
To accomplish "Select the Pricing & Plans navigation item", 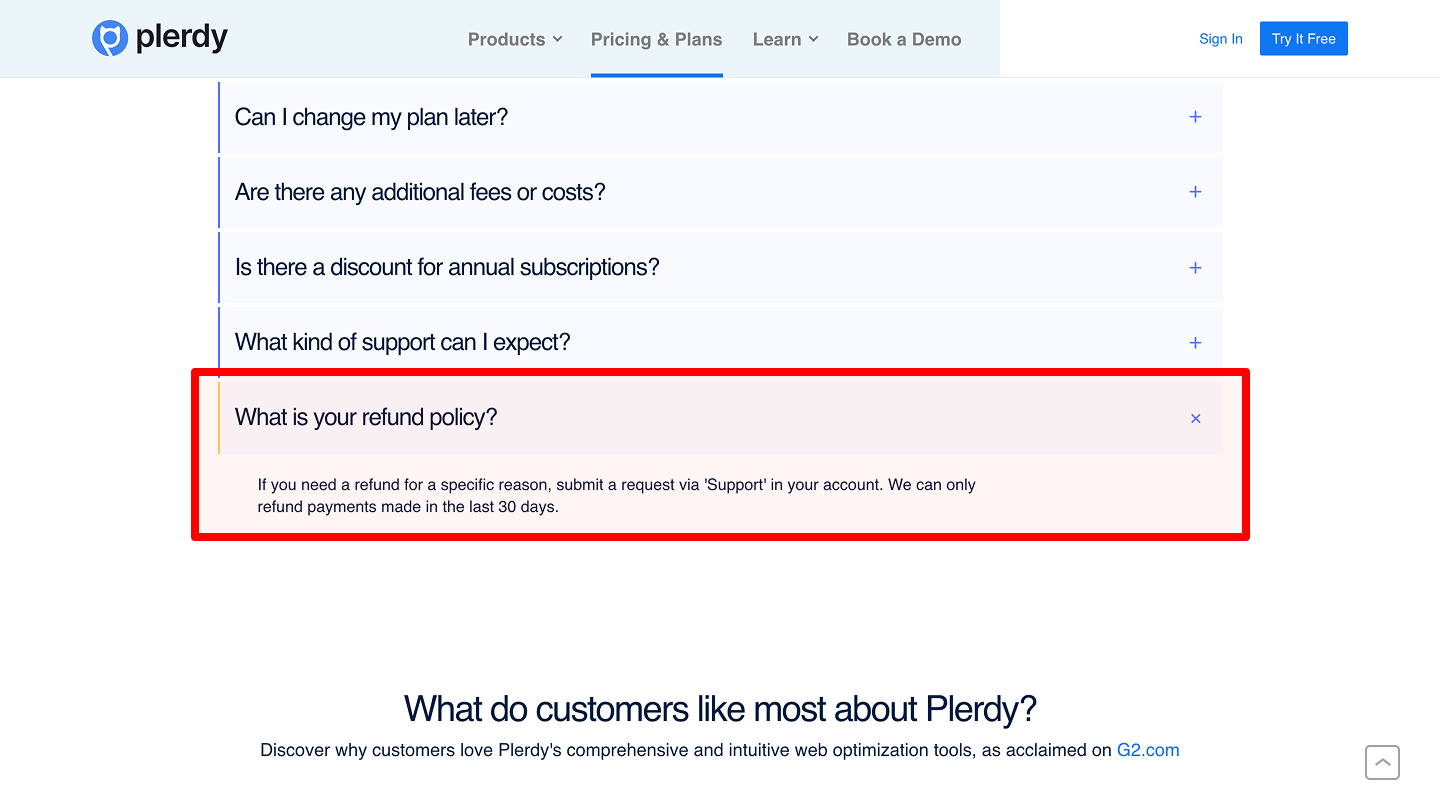I will [656, 39].
